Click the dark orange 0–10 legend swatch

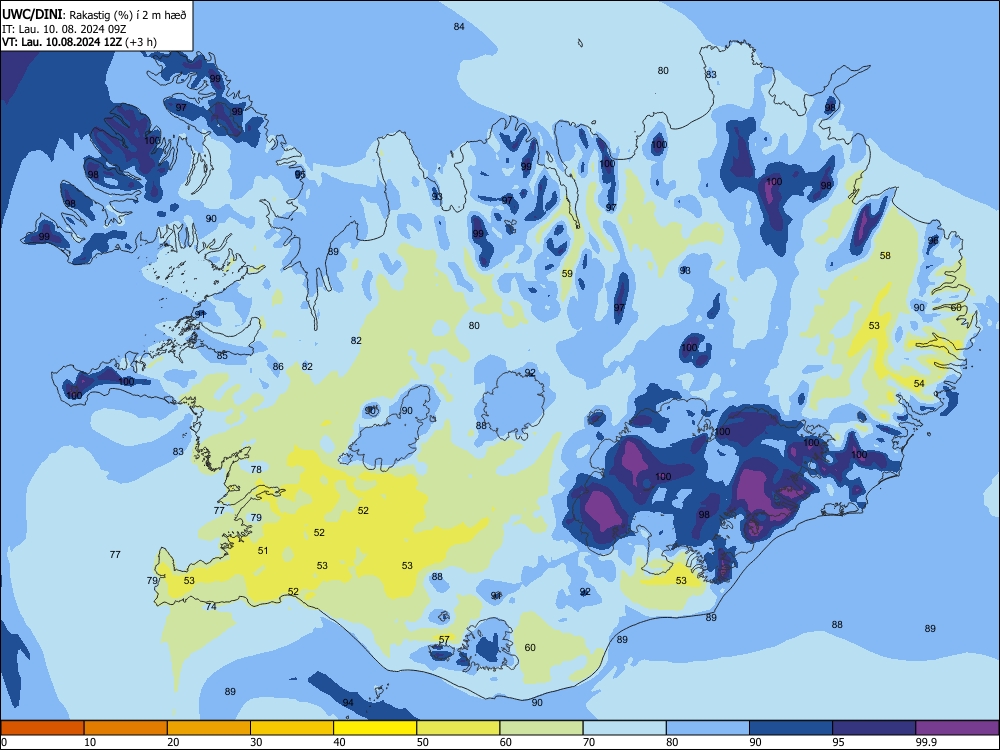42,728
